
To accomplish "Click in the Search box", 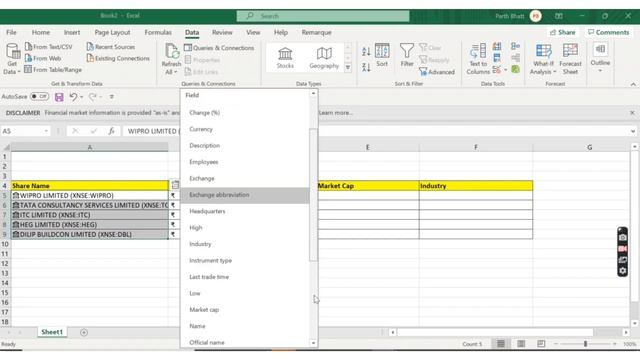I will point(323,16).
